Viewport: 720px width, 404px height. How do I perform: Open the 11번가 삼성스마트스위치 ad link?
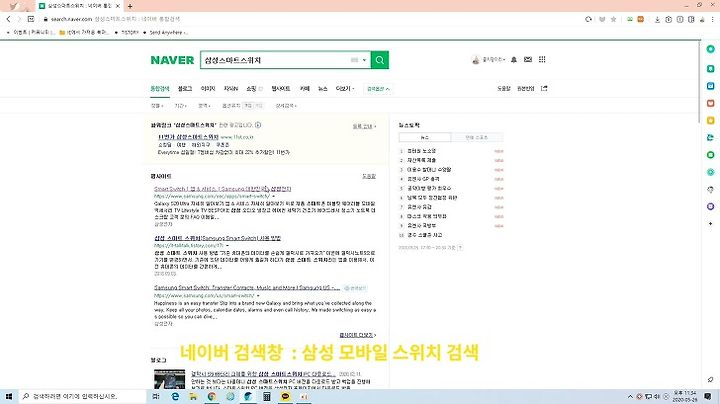(x=188, y=137)
